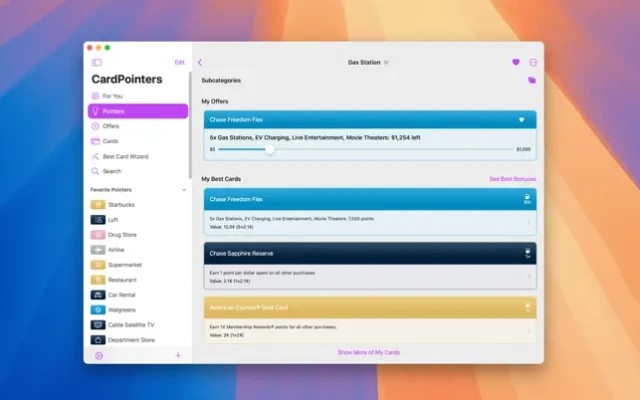Collapse the Favorite Pointers section
Screen dimensions: 640x400
coord(182,189)
